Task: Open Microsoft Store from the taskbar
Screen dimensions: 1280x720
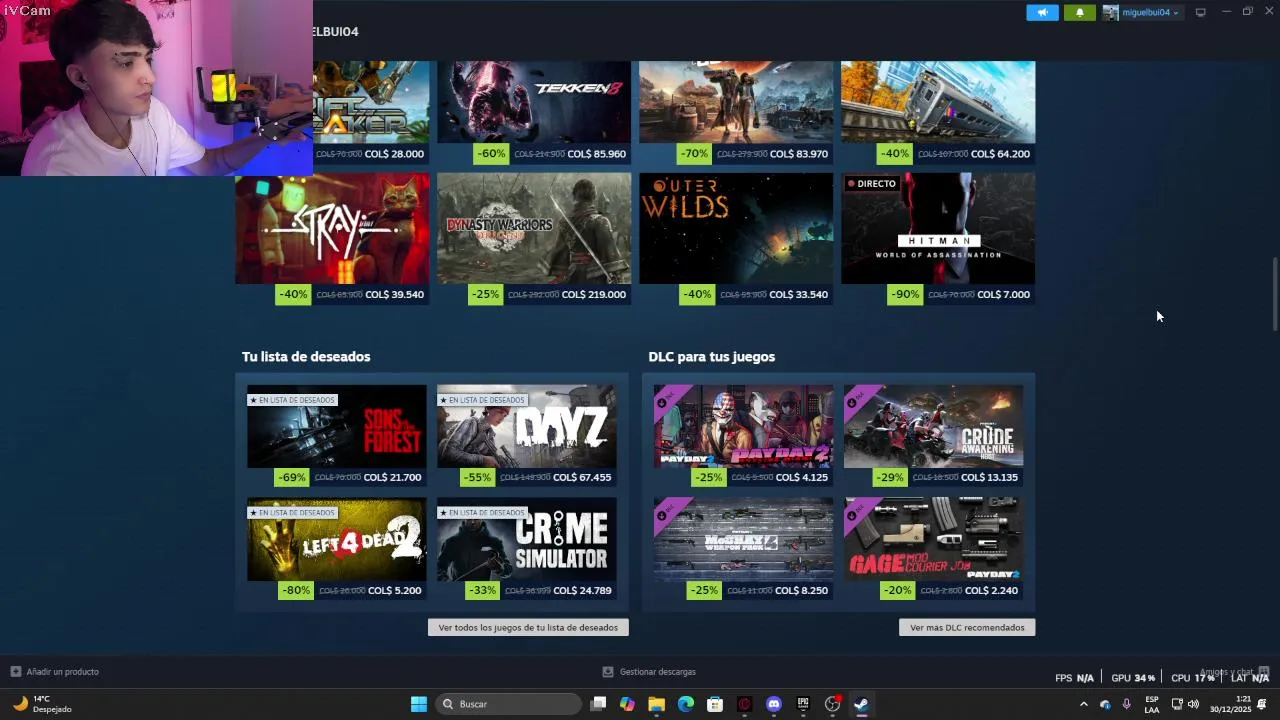Action: pyautogui.click(x=715, y=704)
